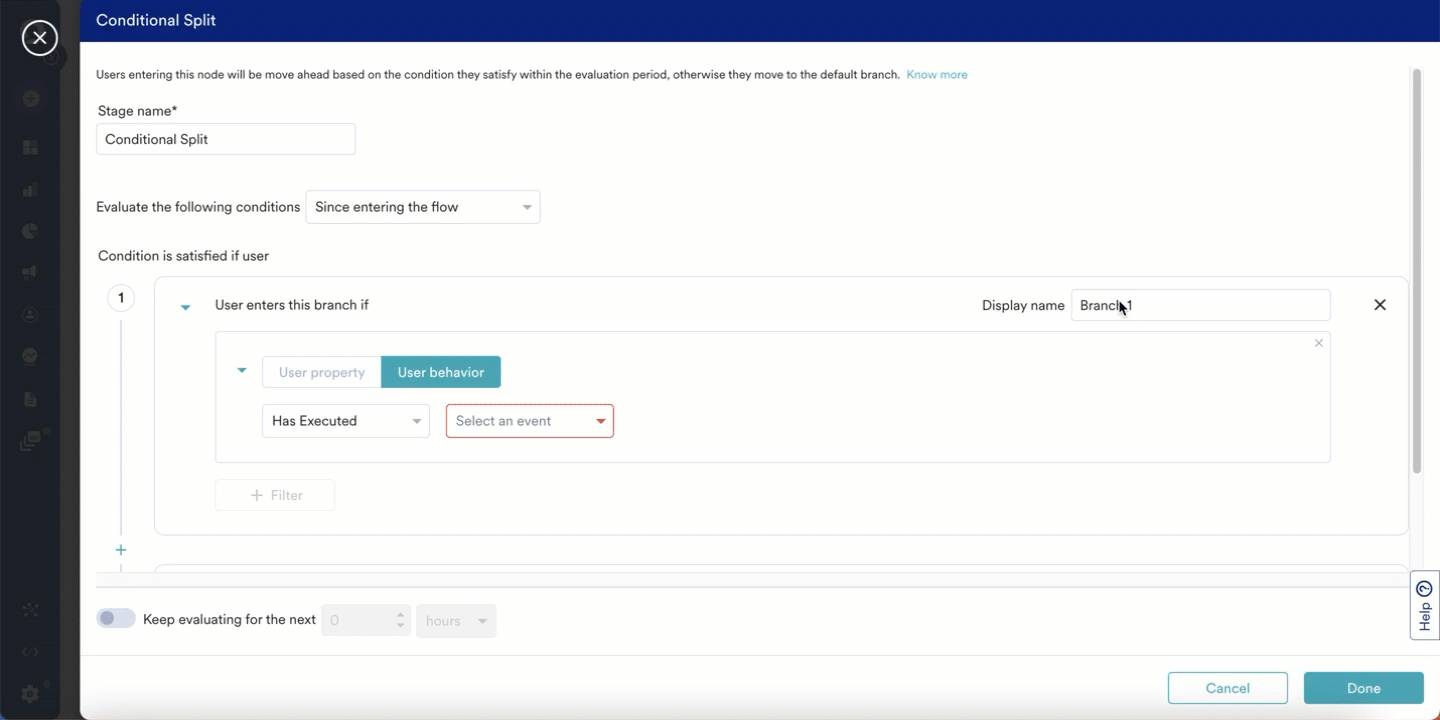Open the Has Executed dropdown
1440x720 pixels.
click(x=346, y=421)
